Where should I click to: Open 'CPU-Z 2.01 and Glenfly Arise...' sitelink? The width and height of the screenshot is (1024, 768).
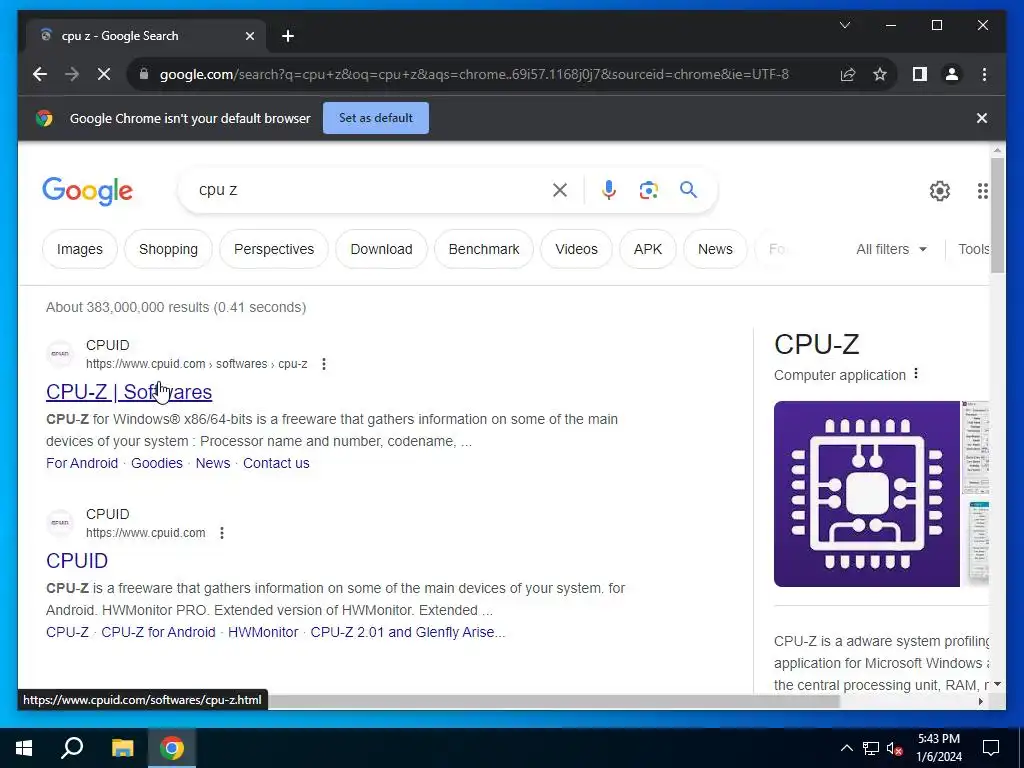(x=408, y=632)
